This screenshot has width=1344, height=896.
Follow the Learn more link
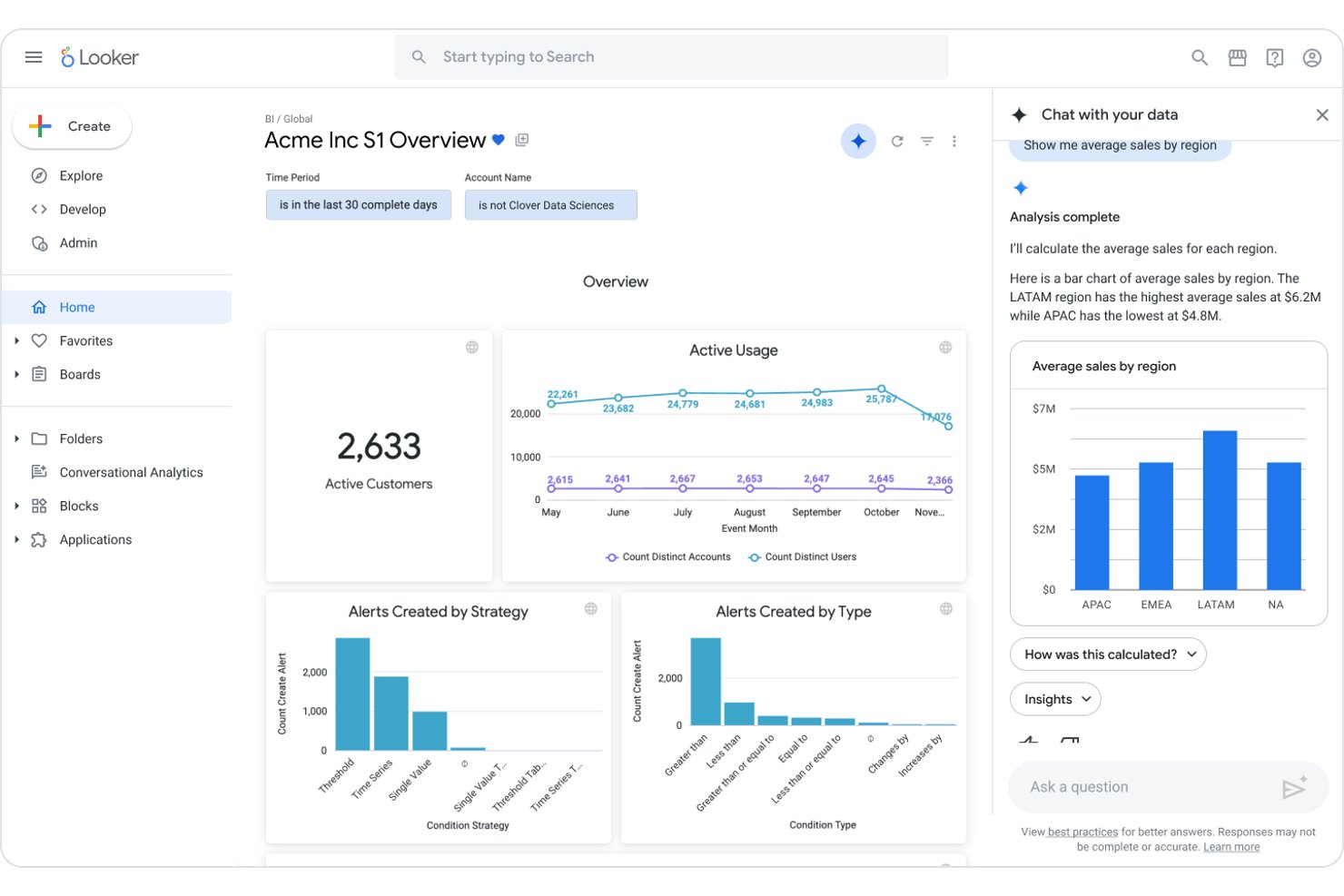[x=1231, y=847]
